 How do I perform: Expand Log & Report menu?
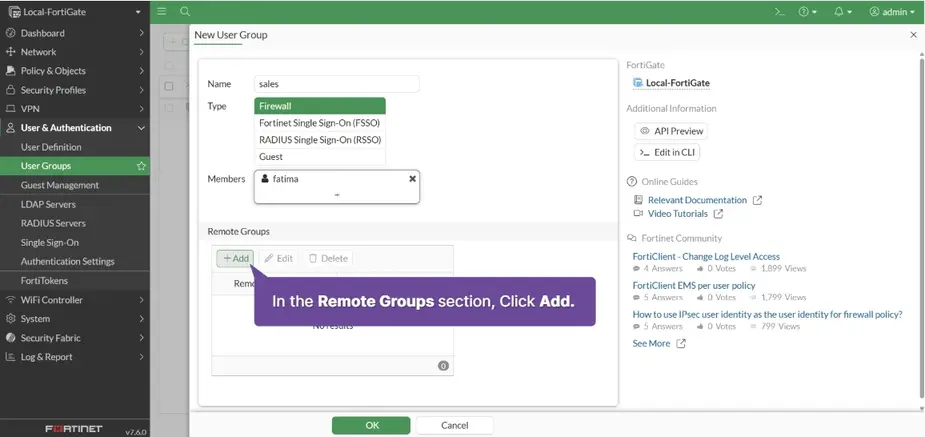(x=75, y=357)
